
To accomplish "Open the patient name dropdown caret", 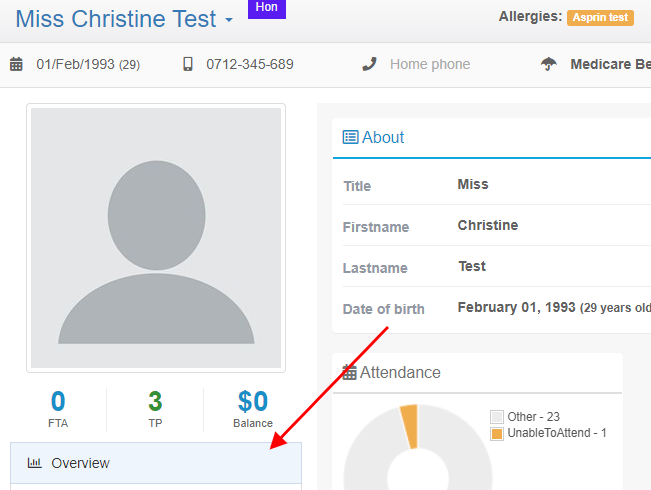I will click(x=229, y=20).
